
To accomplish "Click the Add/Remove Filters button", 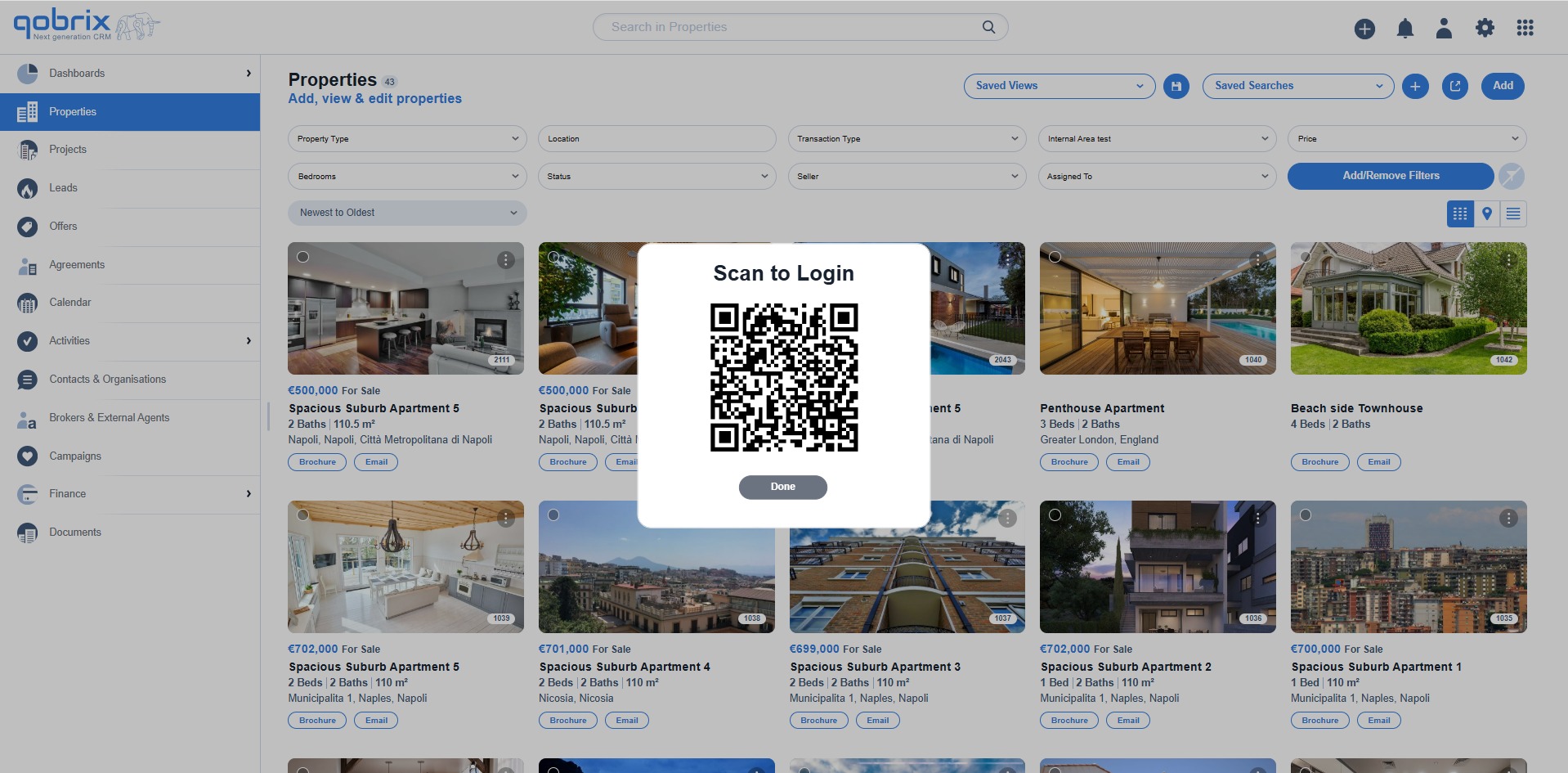I will coord(1391,176).
